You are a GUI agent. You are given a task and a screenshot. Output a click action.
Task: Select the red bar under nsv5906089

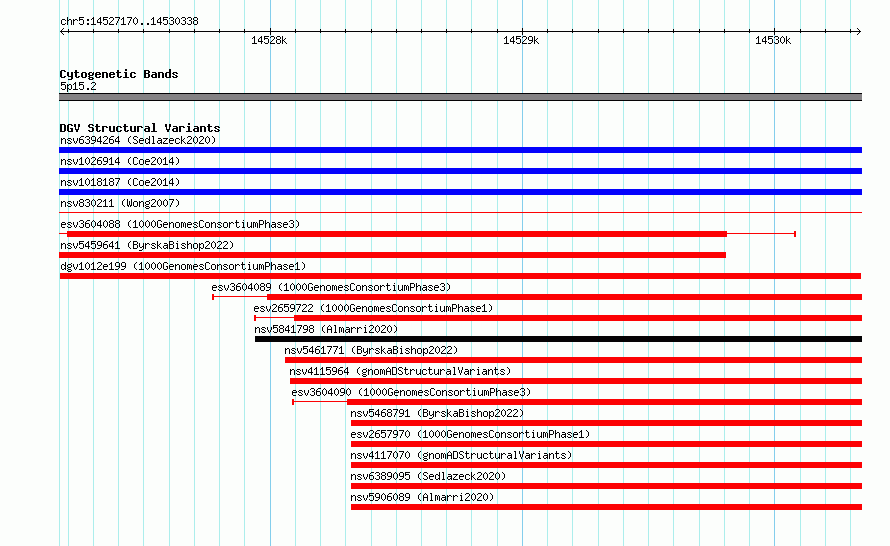click(606, 507)
